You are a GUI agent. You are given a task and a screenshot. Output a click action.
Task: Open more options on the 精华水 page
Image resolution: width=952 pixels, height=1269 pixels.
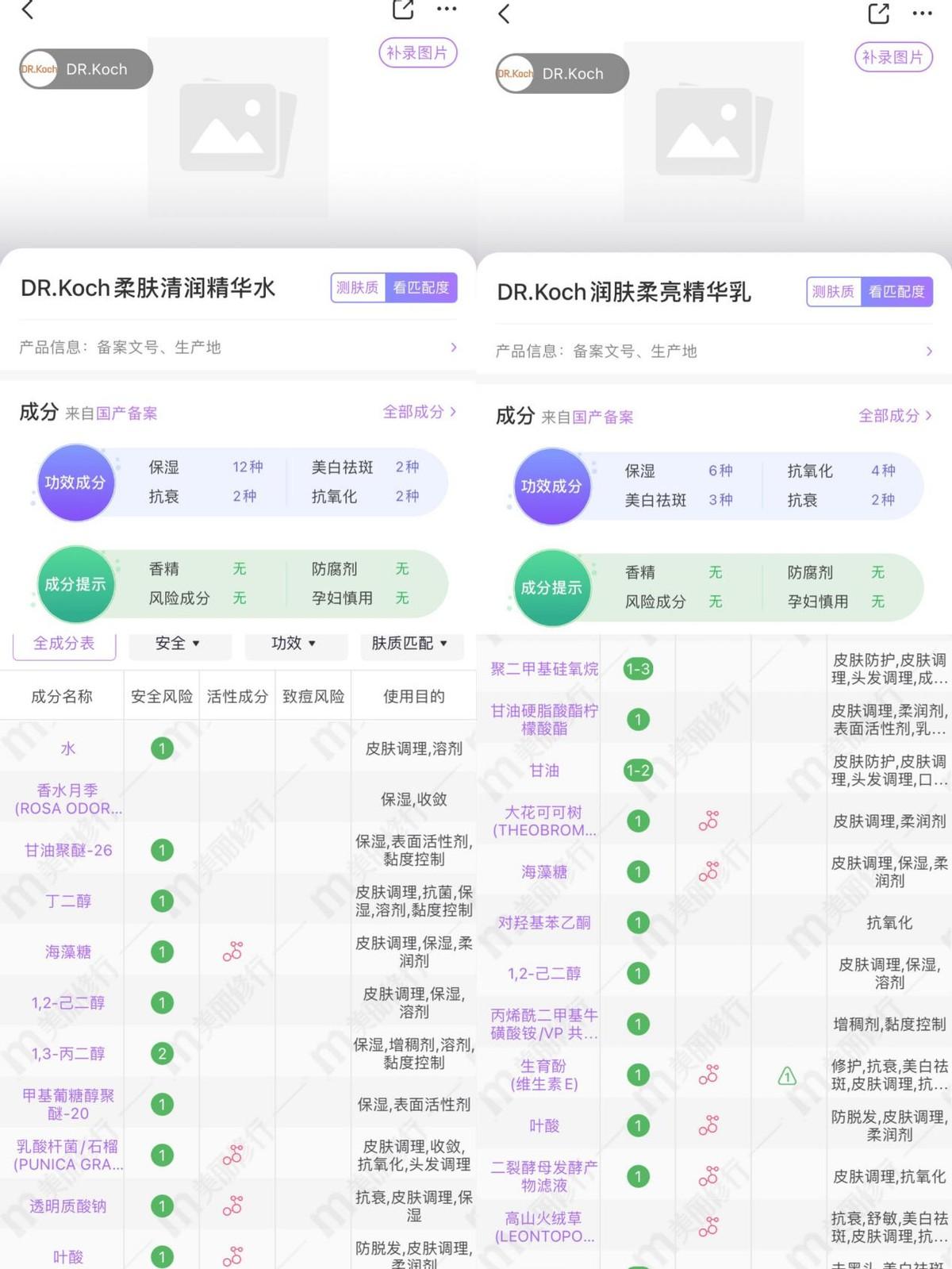(x=447, y=10)
